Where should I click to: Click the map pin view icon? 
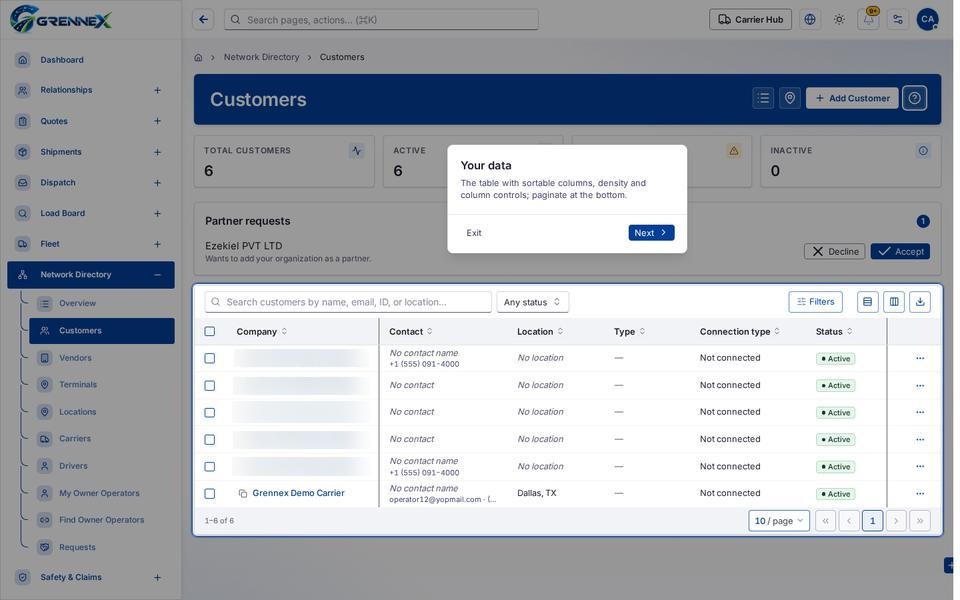pyautogui.click(x=790, y=98)
